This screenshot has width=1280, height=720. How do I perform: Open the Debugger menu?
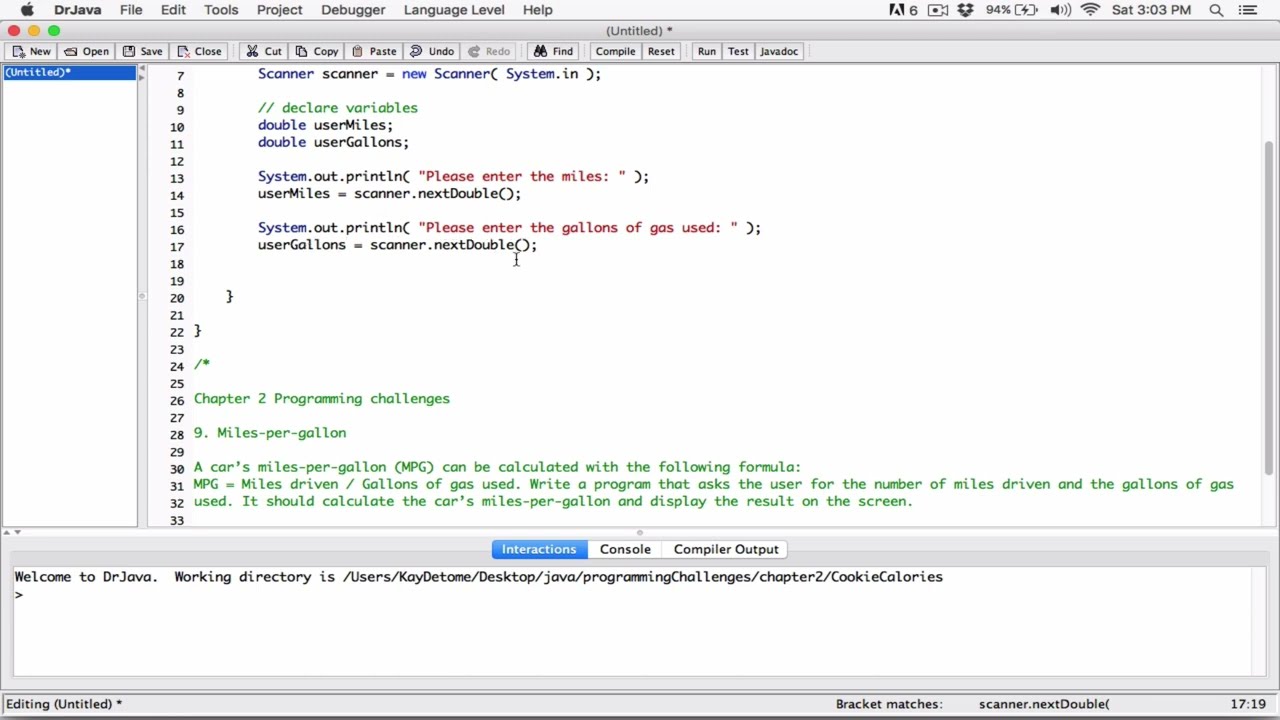(353, 10)
